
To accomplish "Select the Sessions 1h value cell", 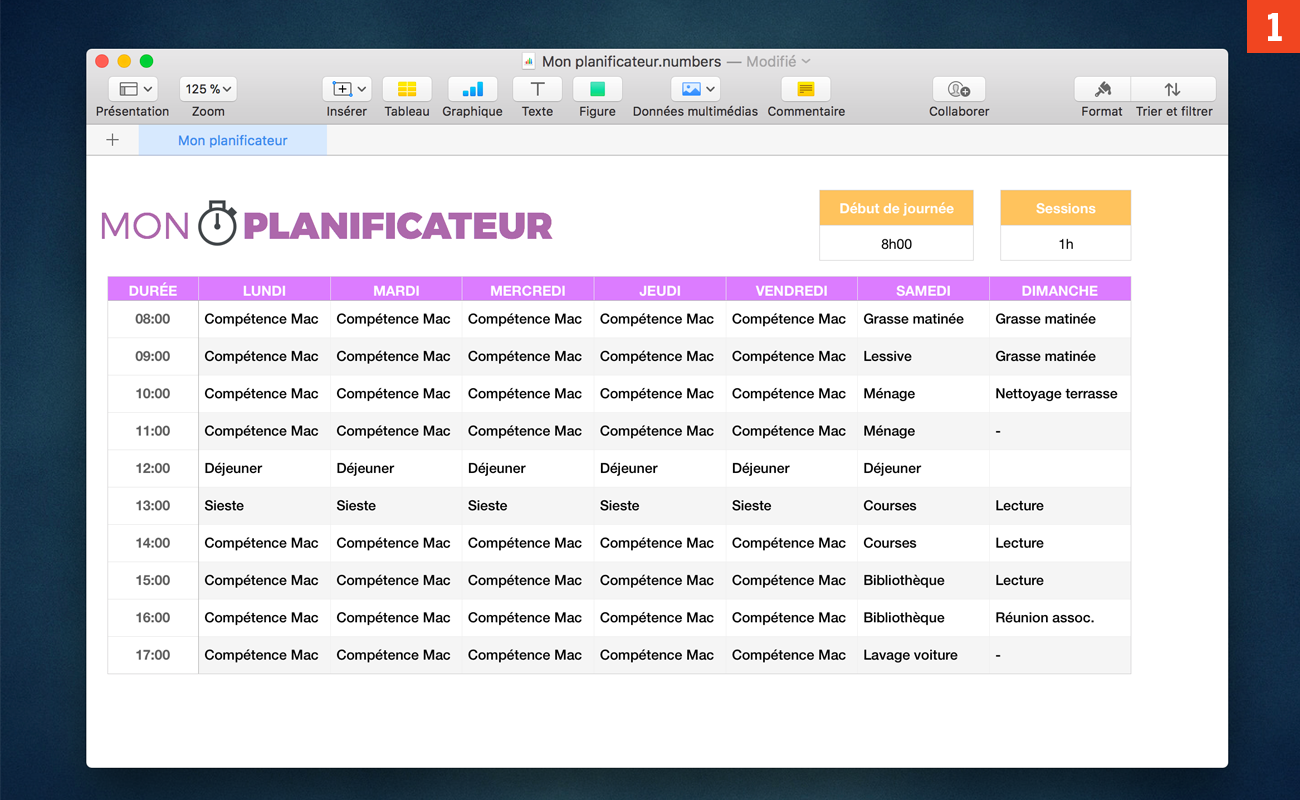I will (1065, 244).
